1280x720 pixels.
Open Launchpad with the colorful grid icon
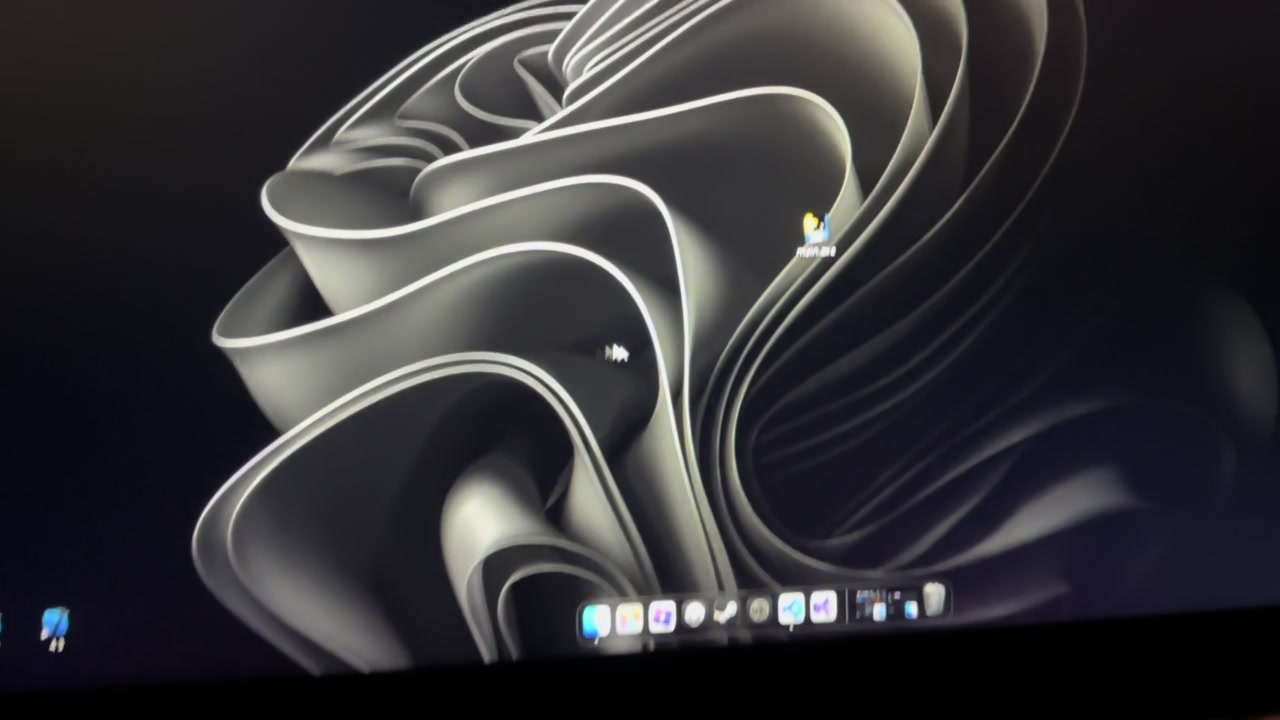click(x=630, y=619)
